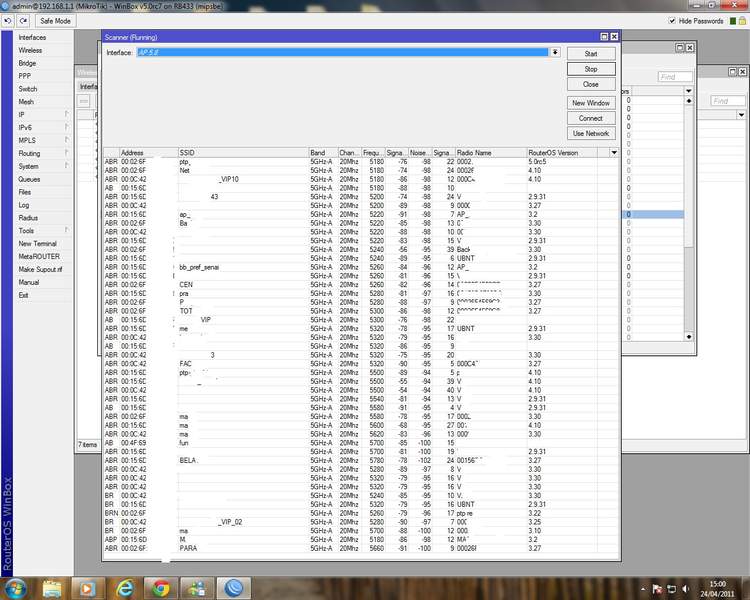The width and height of the screenshot is (750, 600).
Task: Click the Use Network button
Action: 591,133
